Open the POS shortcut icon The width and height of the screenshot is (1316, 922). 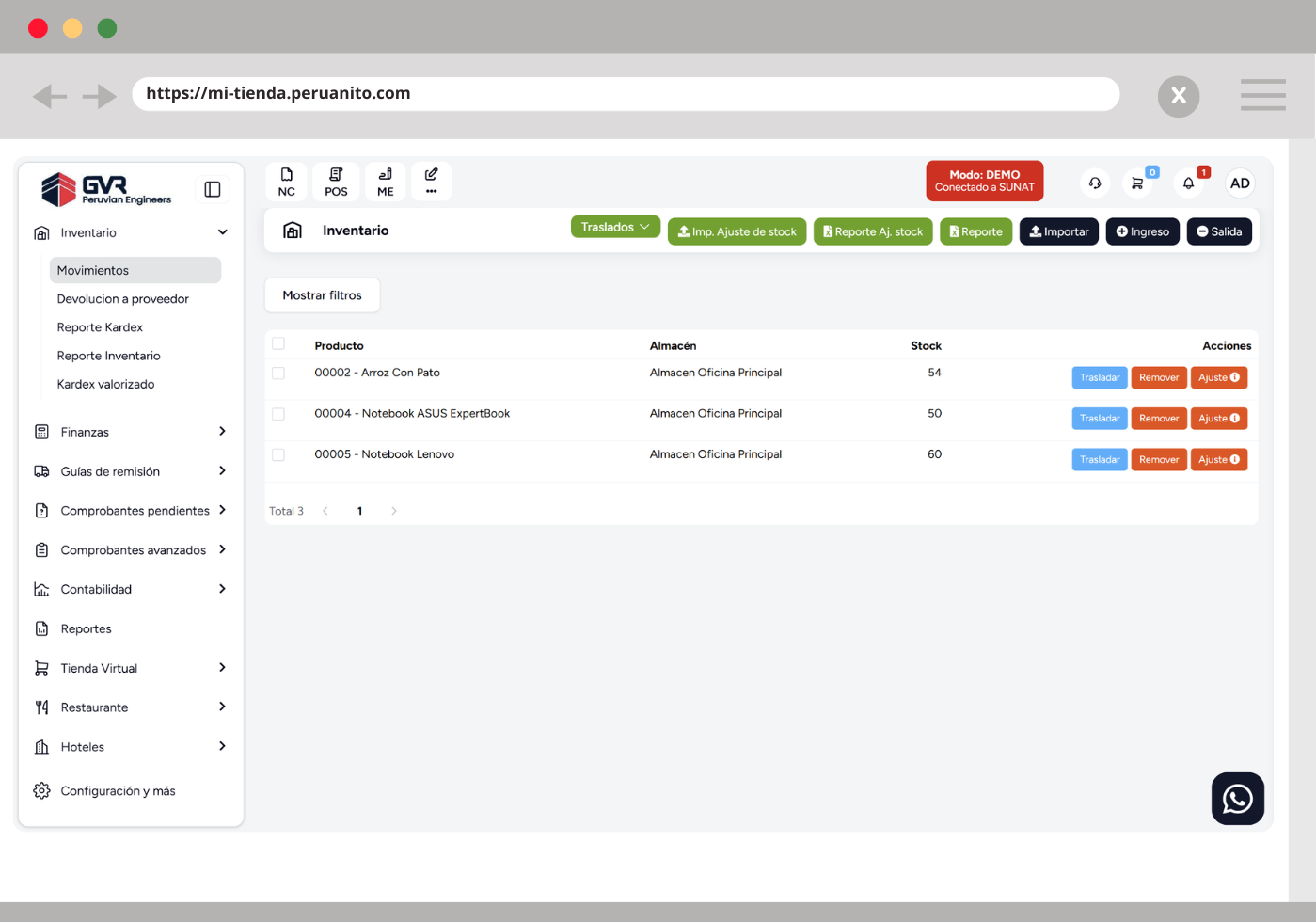coord(336,182)
